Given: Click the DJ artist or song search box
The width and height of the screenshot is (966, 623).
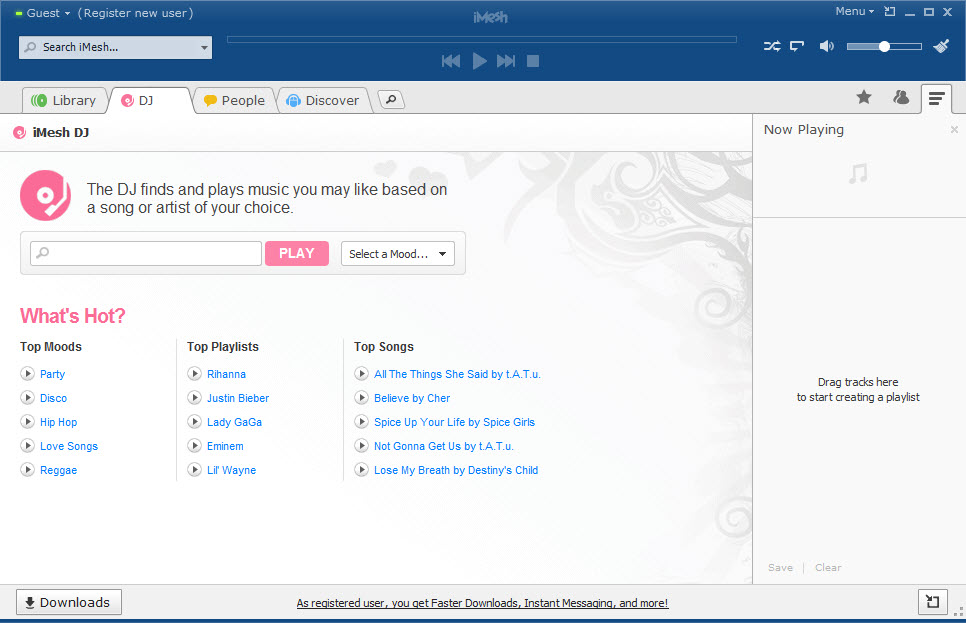Looking at the screenshot, I should point(146,253).
